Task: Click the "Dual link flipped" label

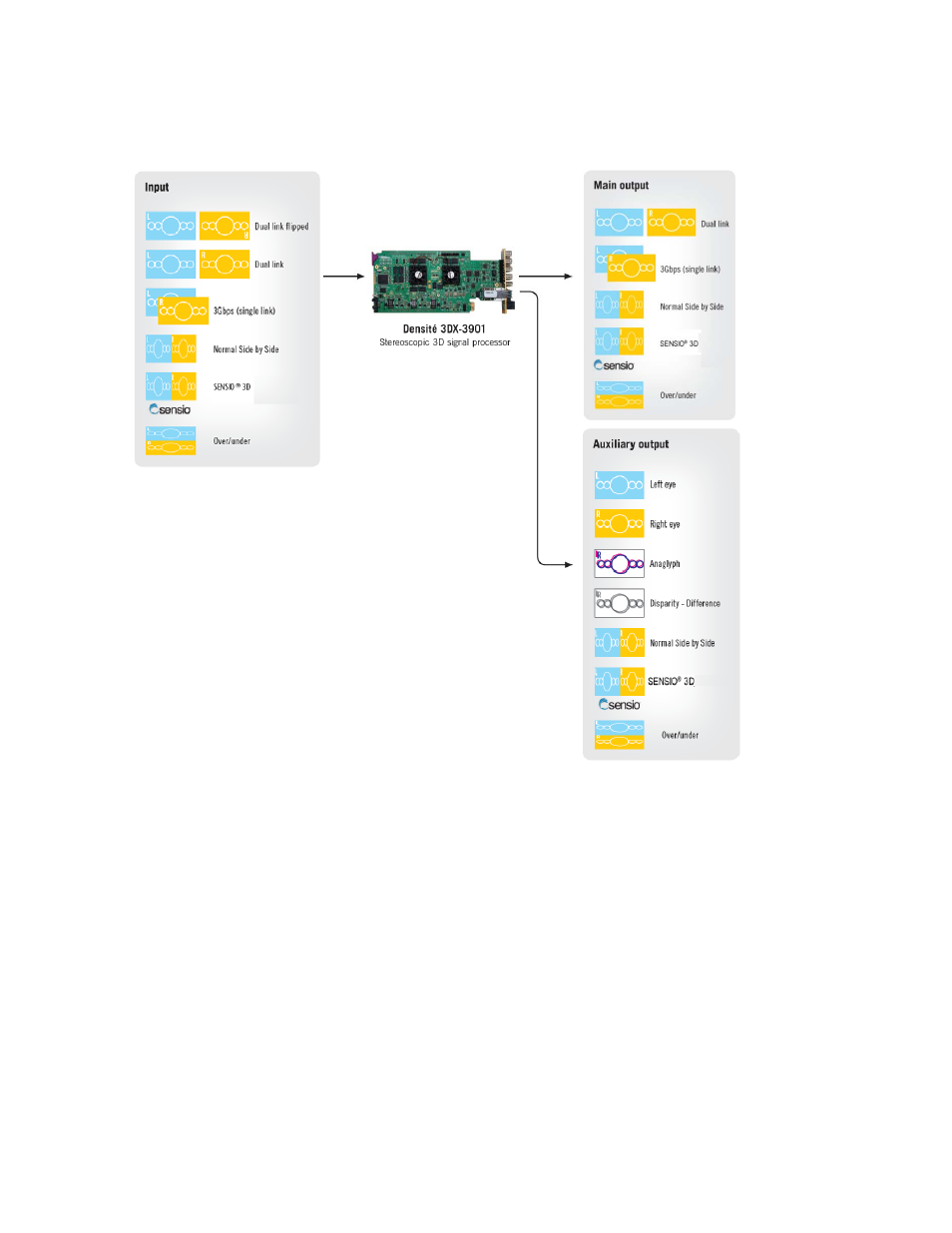Action: click(x=281, y=227)
